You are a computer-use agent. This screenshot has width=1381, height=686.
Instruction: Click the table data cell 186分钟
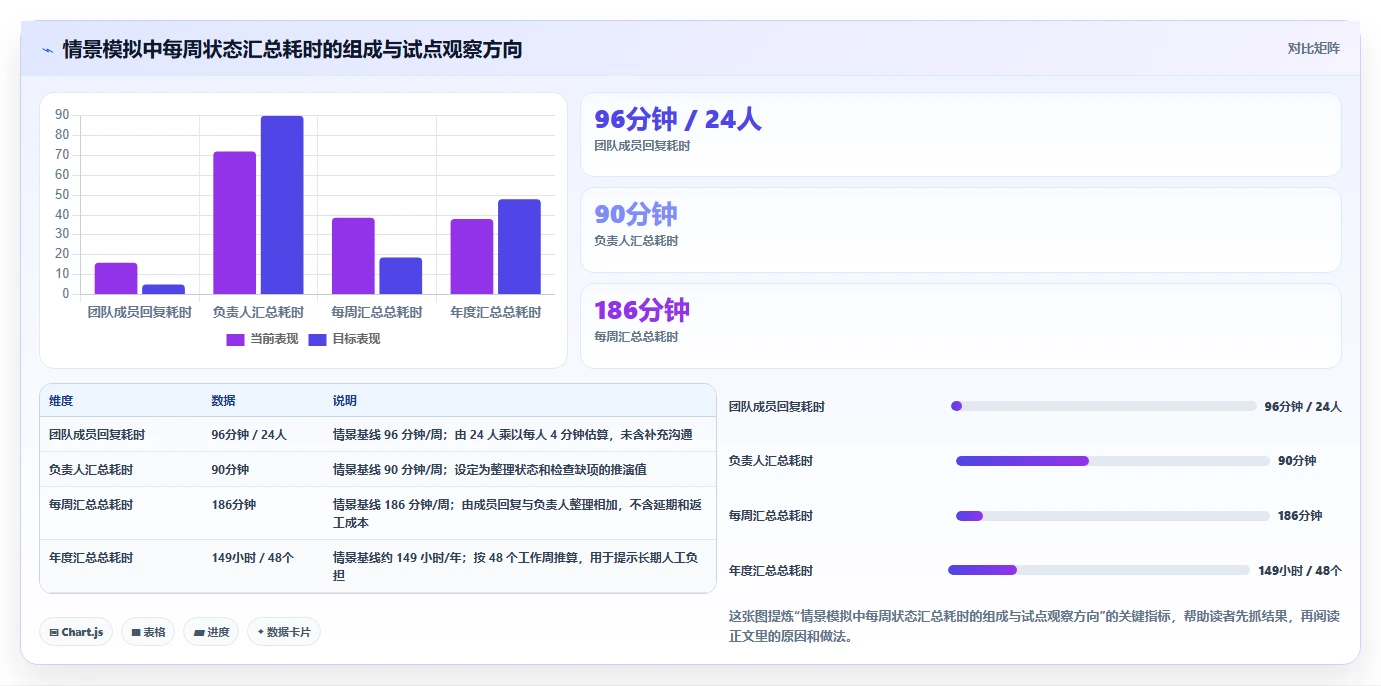point(233,505)
